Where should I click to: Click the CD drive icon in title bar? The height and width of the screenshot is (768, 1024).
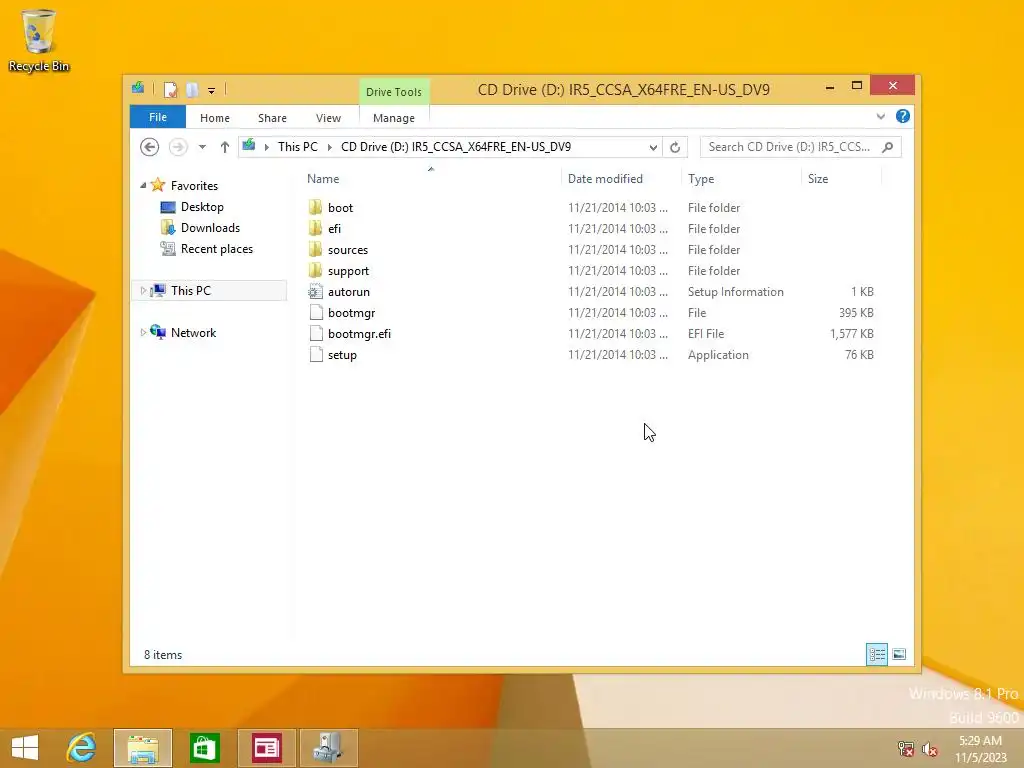coord(138,88)
